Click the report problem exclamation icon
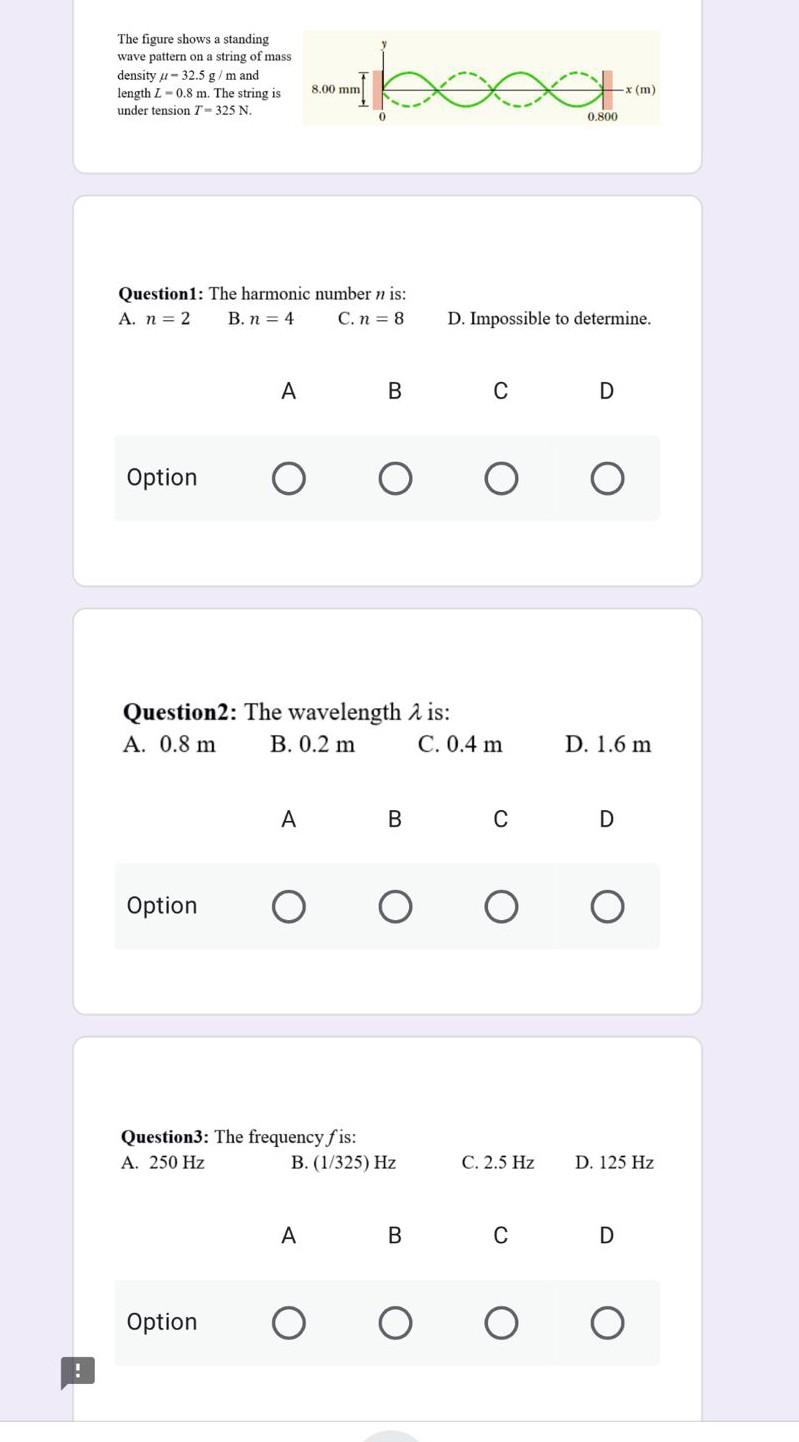Viewport: 799px width, 1442px height. (78, 1372)
